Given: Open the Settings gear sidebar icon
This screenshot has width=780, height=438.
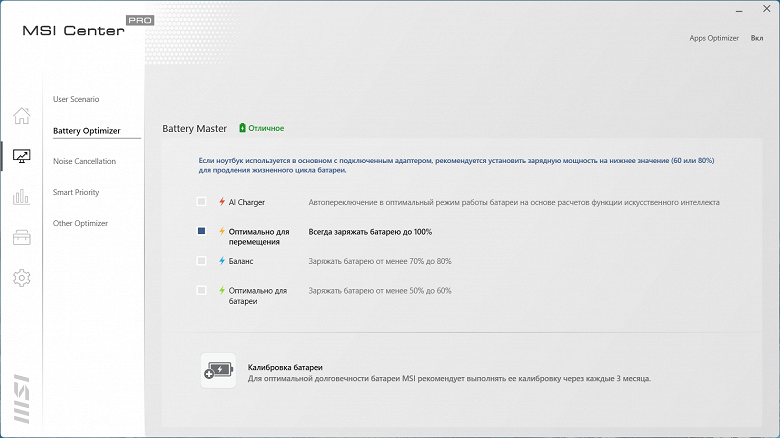Looking at the screenshot, I should click(21, 278).
